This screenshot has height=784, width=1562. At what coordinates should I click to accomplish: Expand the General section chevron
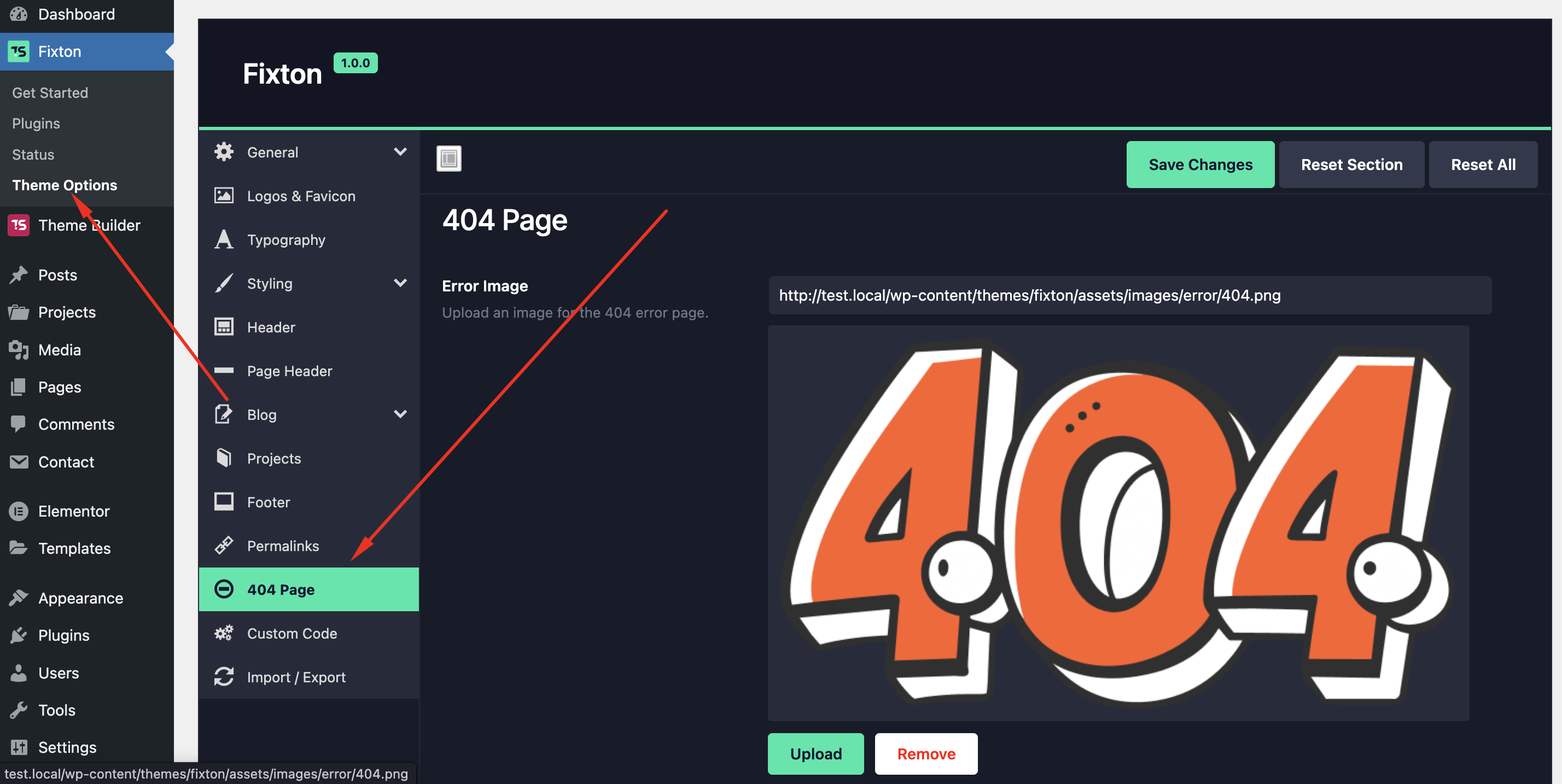coord(400,151)
